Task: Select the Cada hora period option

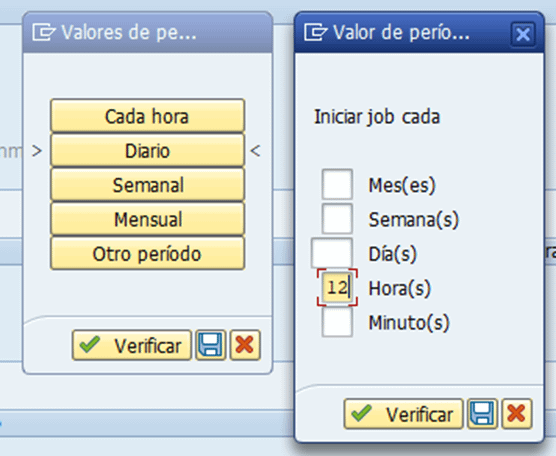Action: [148, 116]
